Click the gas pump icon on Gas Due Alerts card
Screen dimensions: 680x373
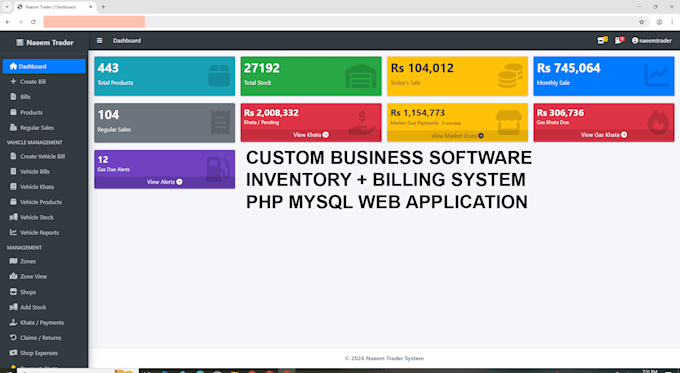tap(217, 169)
